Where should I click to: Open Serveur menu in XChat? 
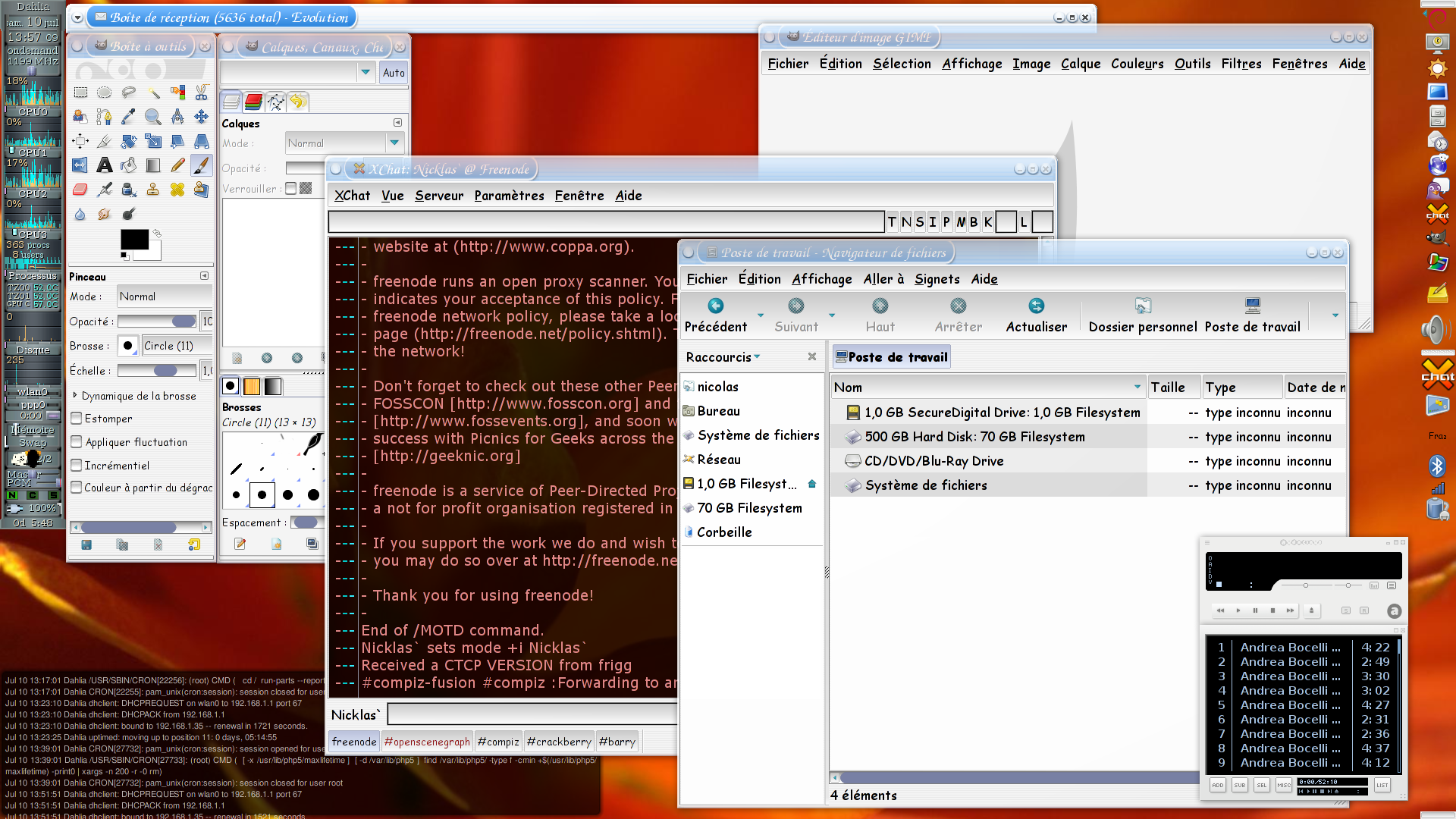pyautogui.click(x=439, y=196)
